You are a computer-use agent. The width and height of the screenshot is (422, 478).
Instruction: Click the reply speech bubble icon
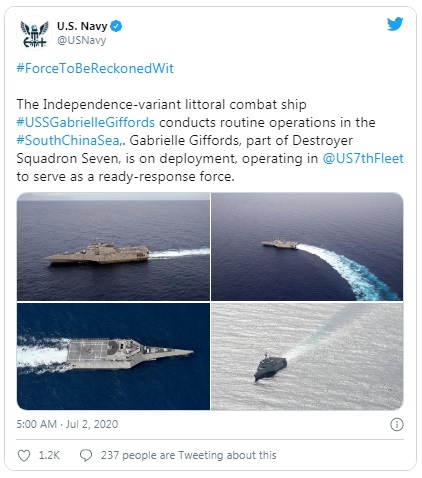tap(86, 455)
